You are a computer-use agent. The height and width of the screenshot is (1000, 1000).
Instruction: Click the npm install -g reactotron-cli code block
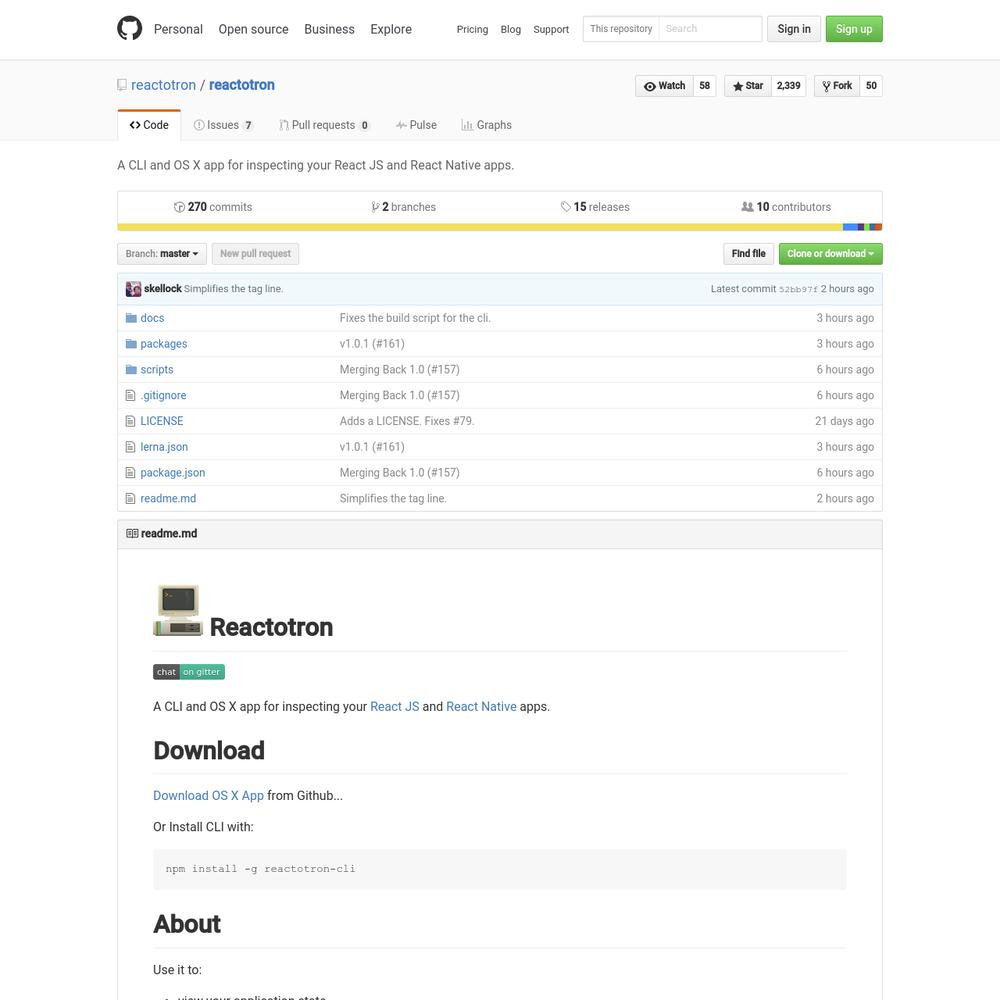click(500, 869)
